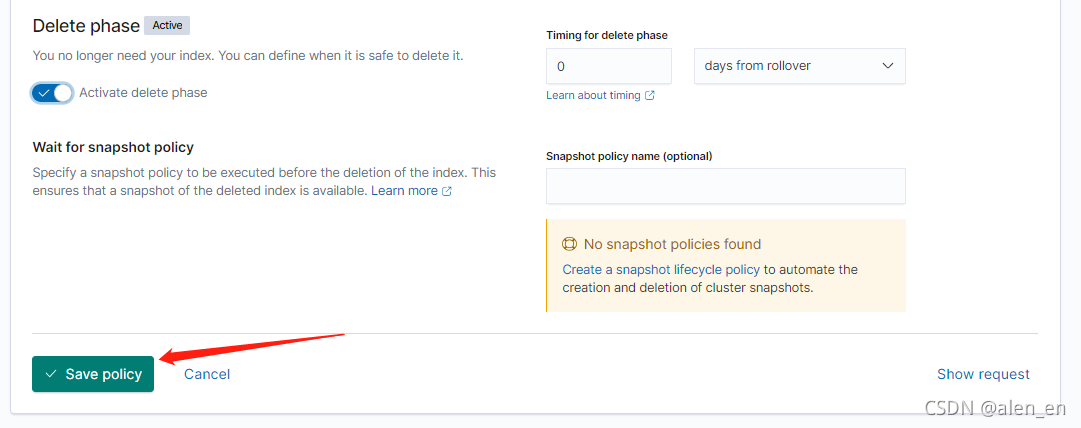Click external link icon beside Learn about timing
Viewport: 1081px width, 428px height.
coord(649,96)
